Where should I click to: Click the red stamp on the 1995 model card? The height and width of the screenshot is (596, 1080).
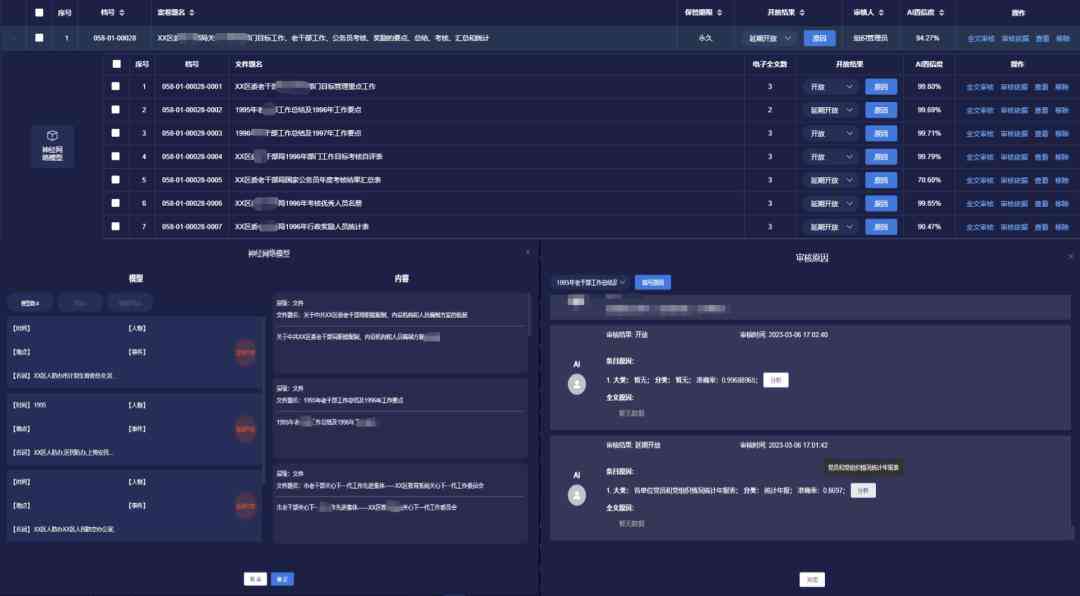click(245, 429)
